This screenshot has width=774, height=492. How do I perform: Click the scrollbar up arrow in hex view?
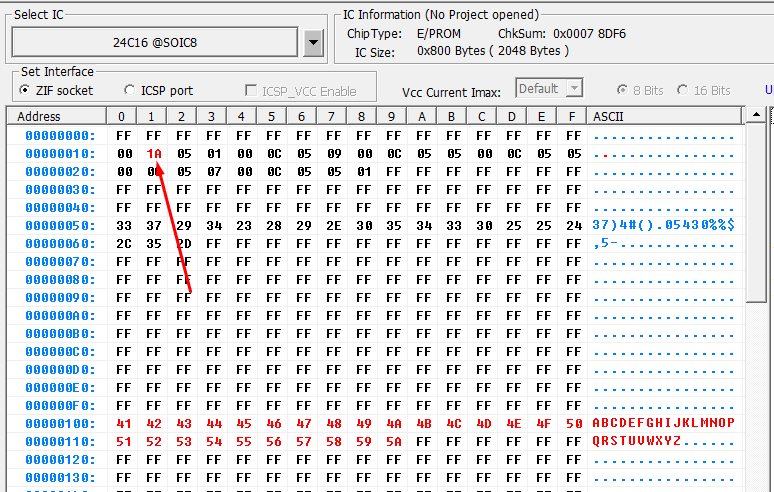point(758,117)
